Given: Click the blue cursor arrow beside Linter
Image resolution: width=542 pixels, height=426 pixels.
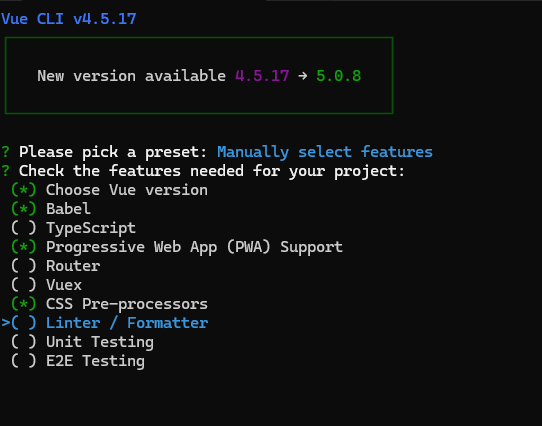Looking at the screenshot, I should point(6,323).
